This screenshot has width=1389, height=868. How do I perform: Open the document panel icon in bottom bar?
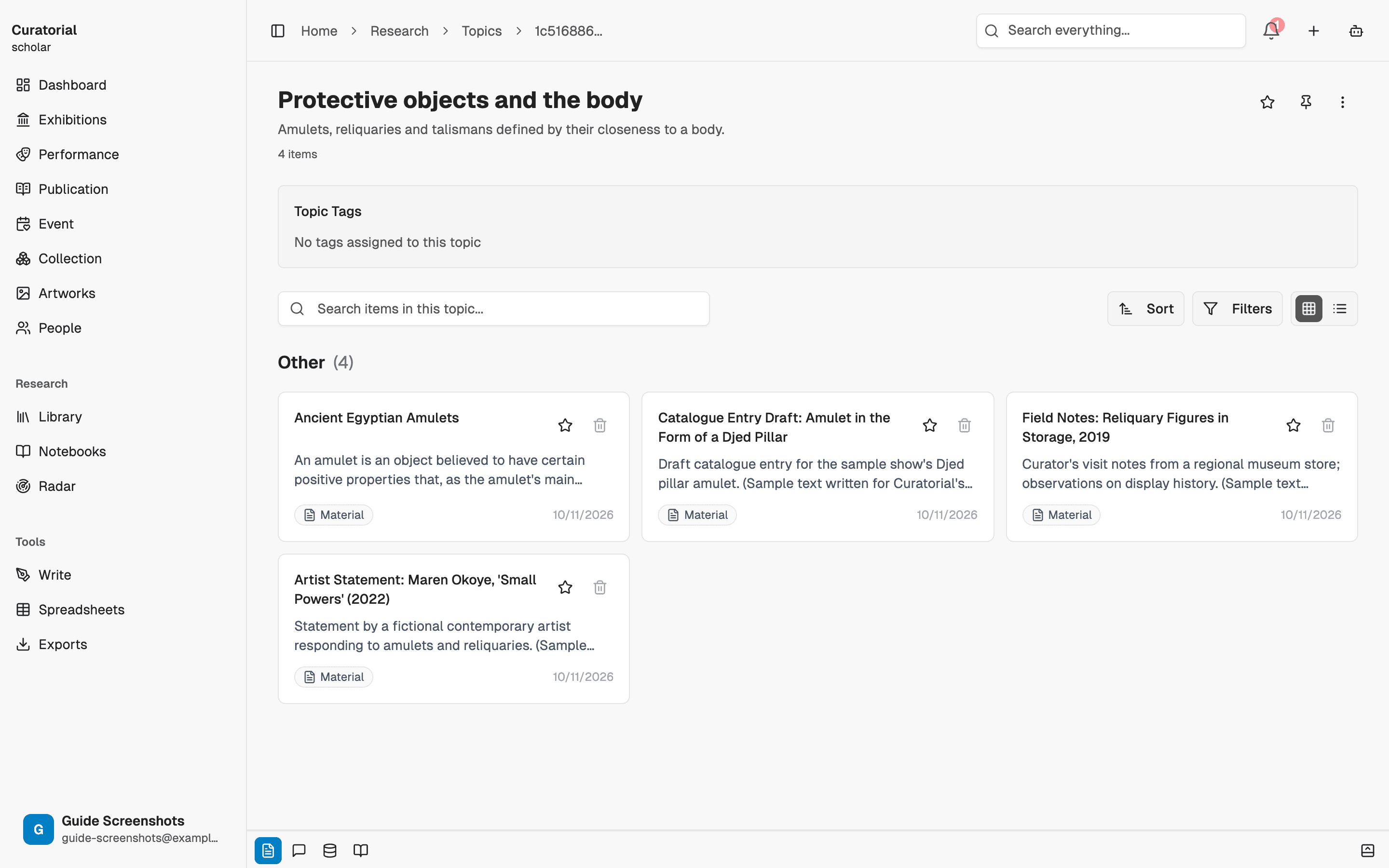(268, 850)
